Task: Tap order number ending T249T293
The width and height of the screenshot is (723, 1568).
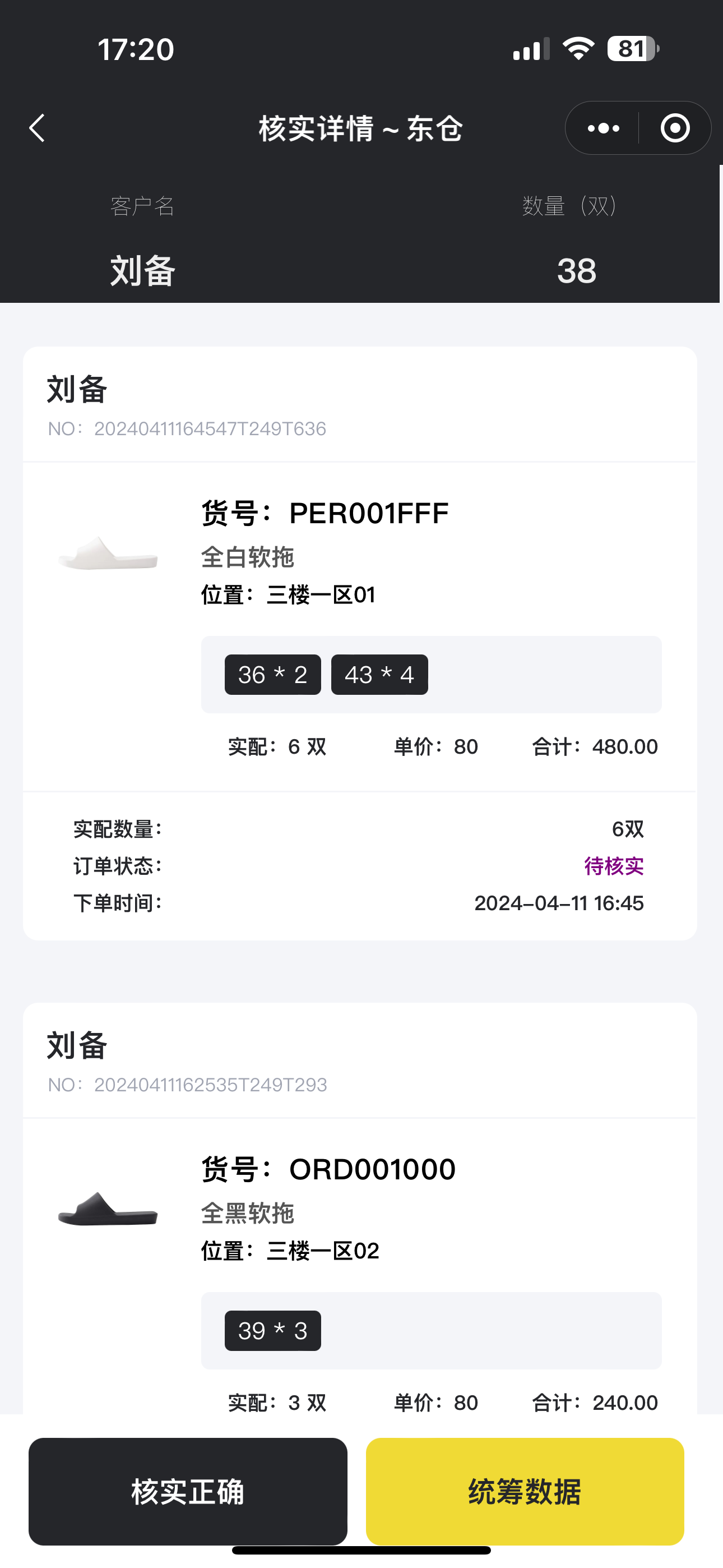Action: 211,1085
